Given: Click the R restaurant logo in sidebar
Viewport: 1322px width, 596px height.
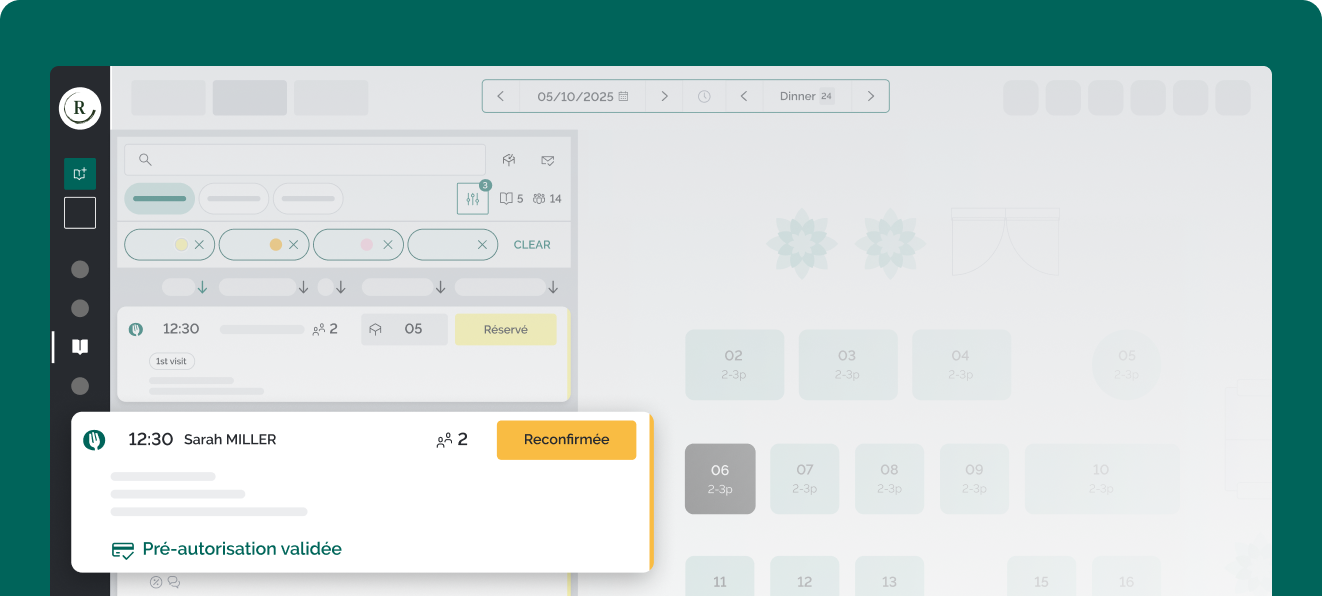Looking at the screenshot, I should (x=80, y=108).
